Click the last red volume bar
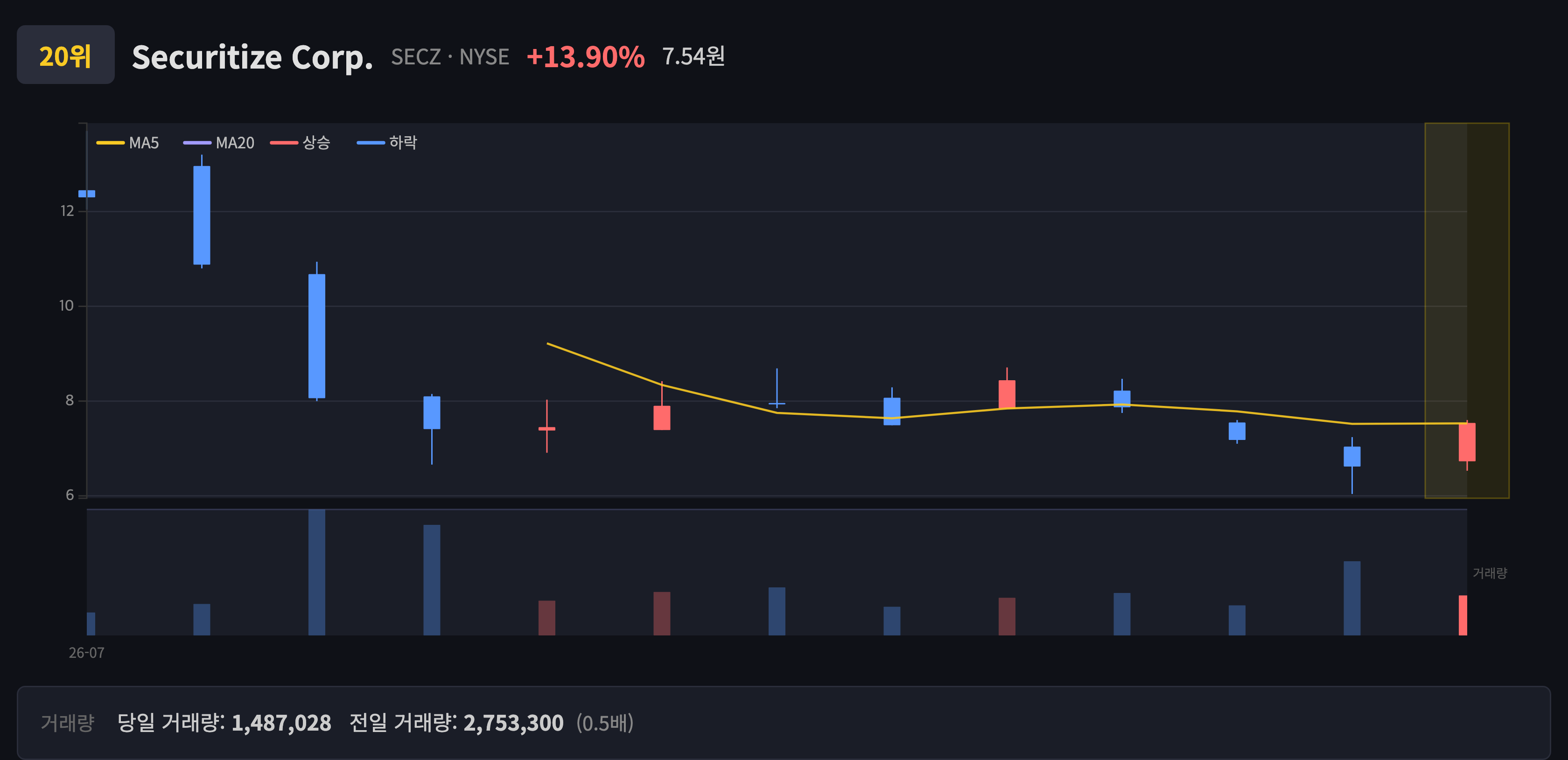 1463,615
